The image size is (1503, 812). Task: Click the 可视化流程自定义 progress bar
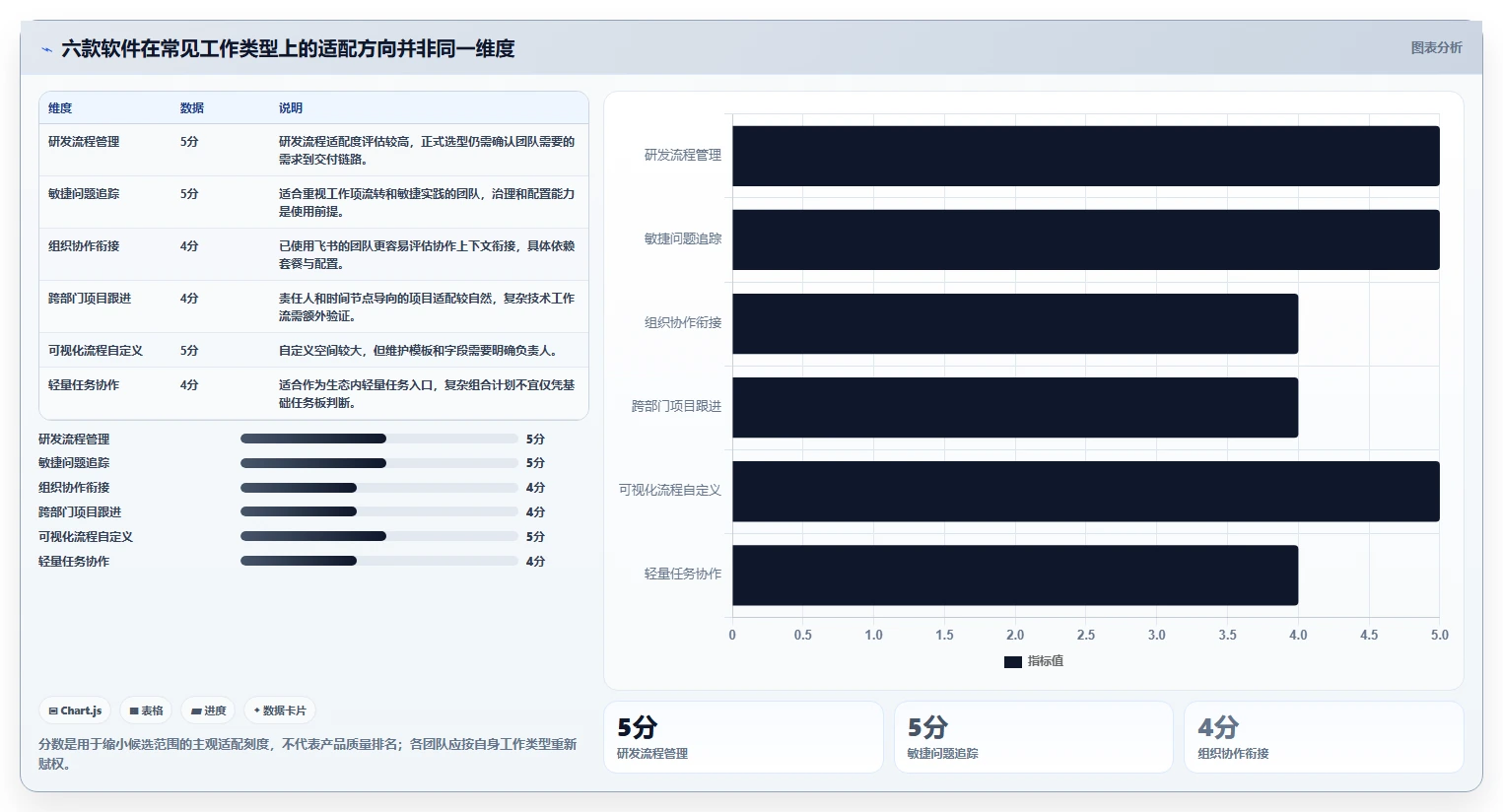[x=378, y=537]
